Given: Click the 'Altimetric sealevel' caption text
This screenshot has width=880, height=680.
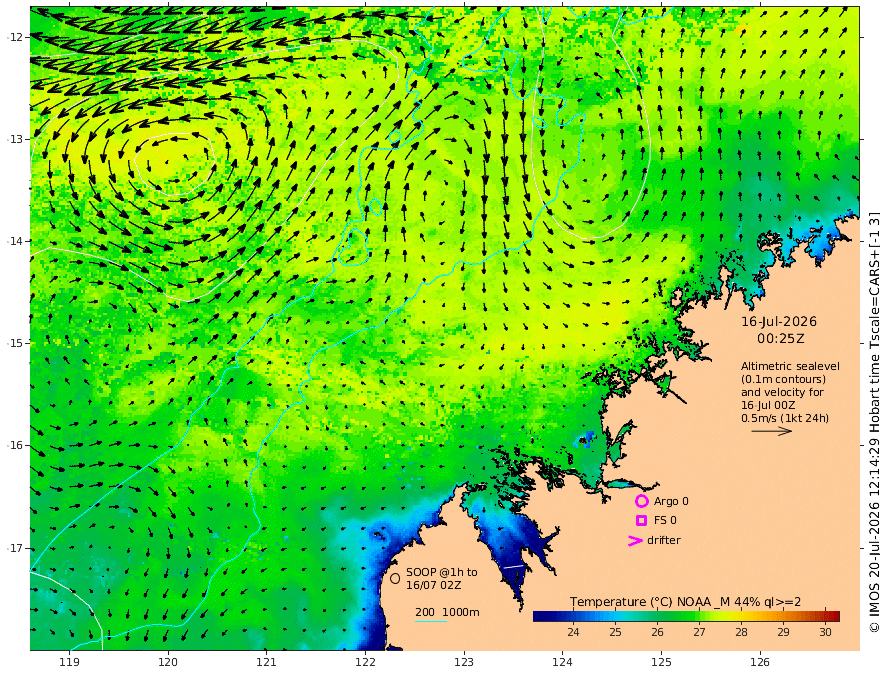Looking at the screenshot, I should (790, 366).
